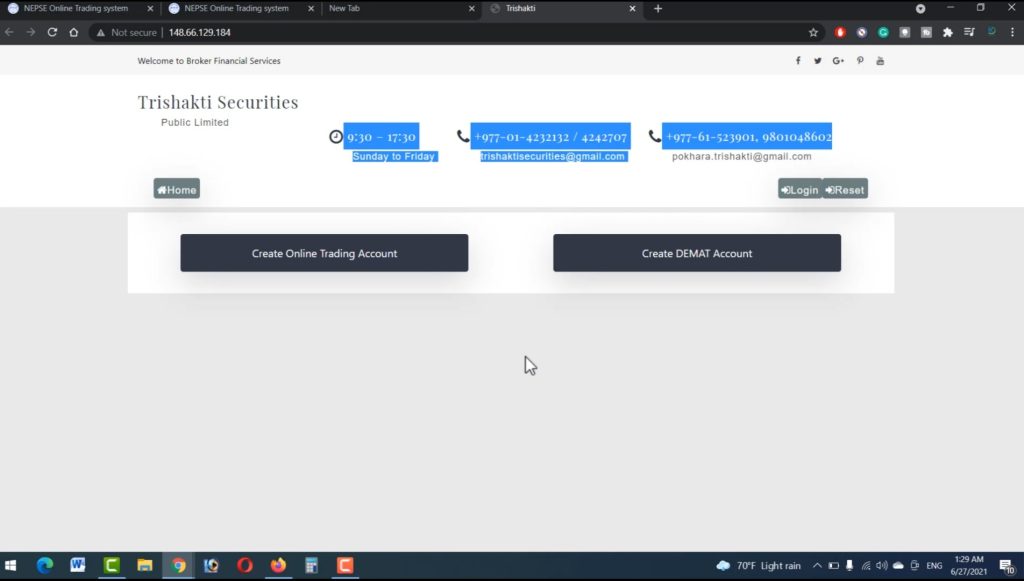Open the Grammarly extension icon
Screen dimensions: 1024x581
[883, 32]
